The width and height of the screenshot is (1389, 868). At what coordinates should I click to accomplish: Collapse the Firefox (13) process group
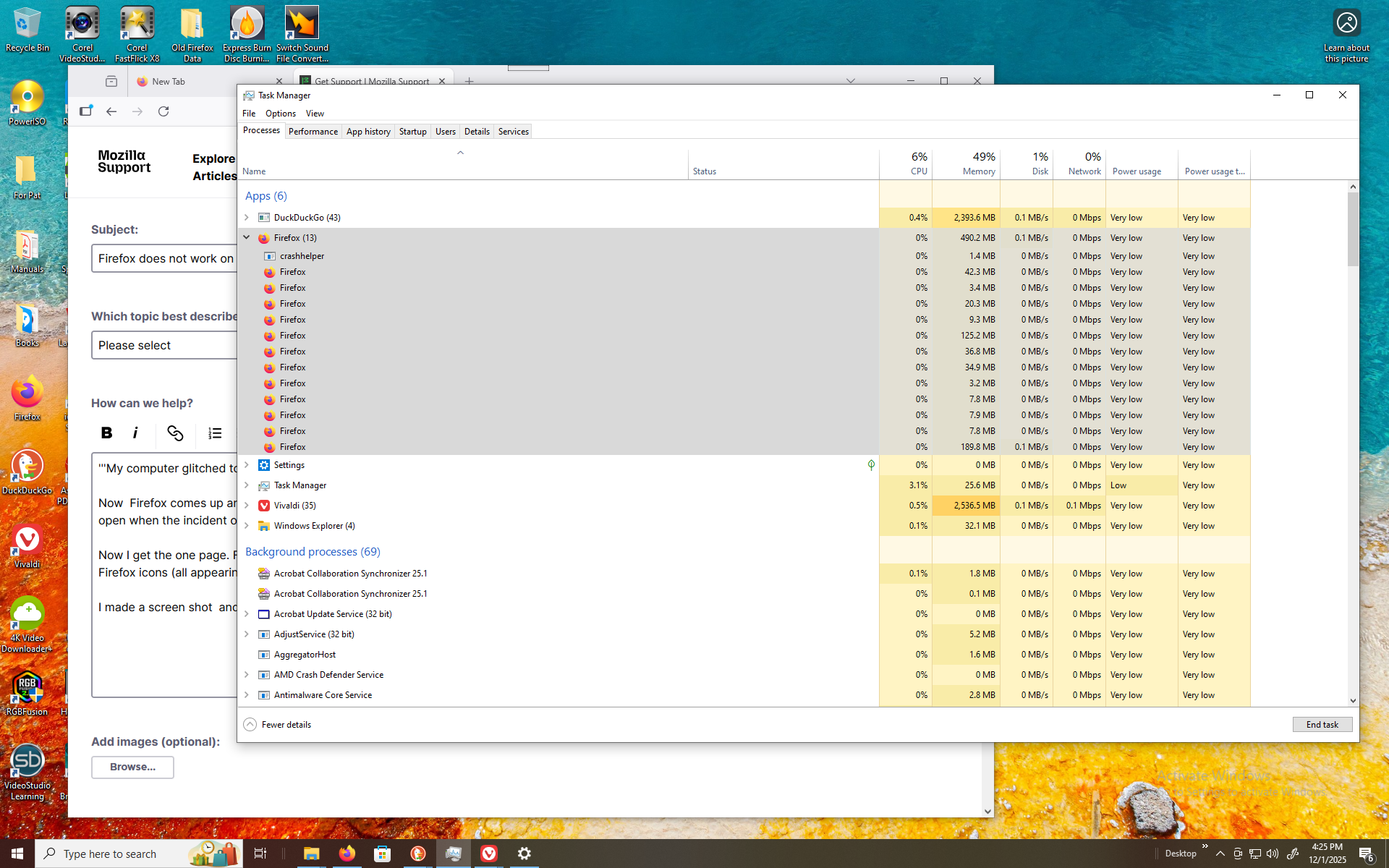click(x=247, y=237)
